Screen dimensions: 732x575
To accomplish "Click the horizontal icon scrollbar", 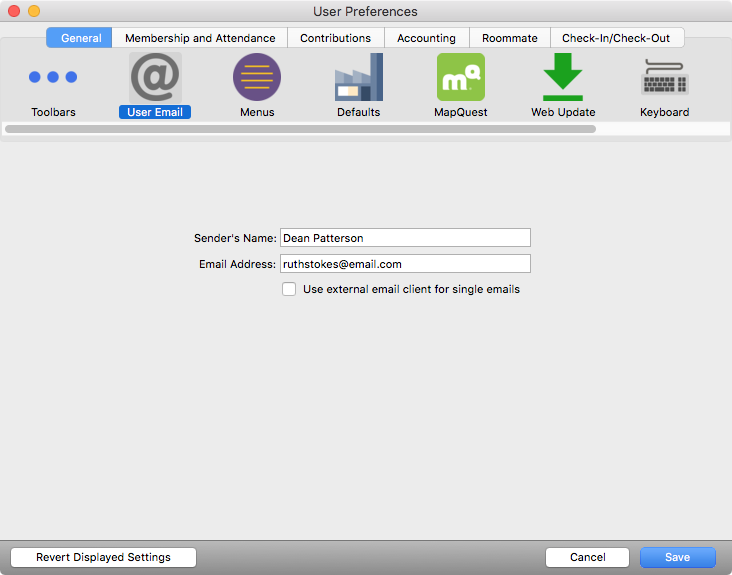I will [300, 129].
